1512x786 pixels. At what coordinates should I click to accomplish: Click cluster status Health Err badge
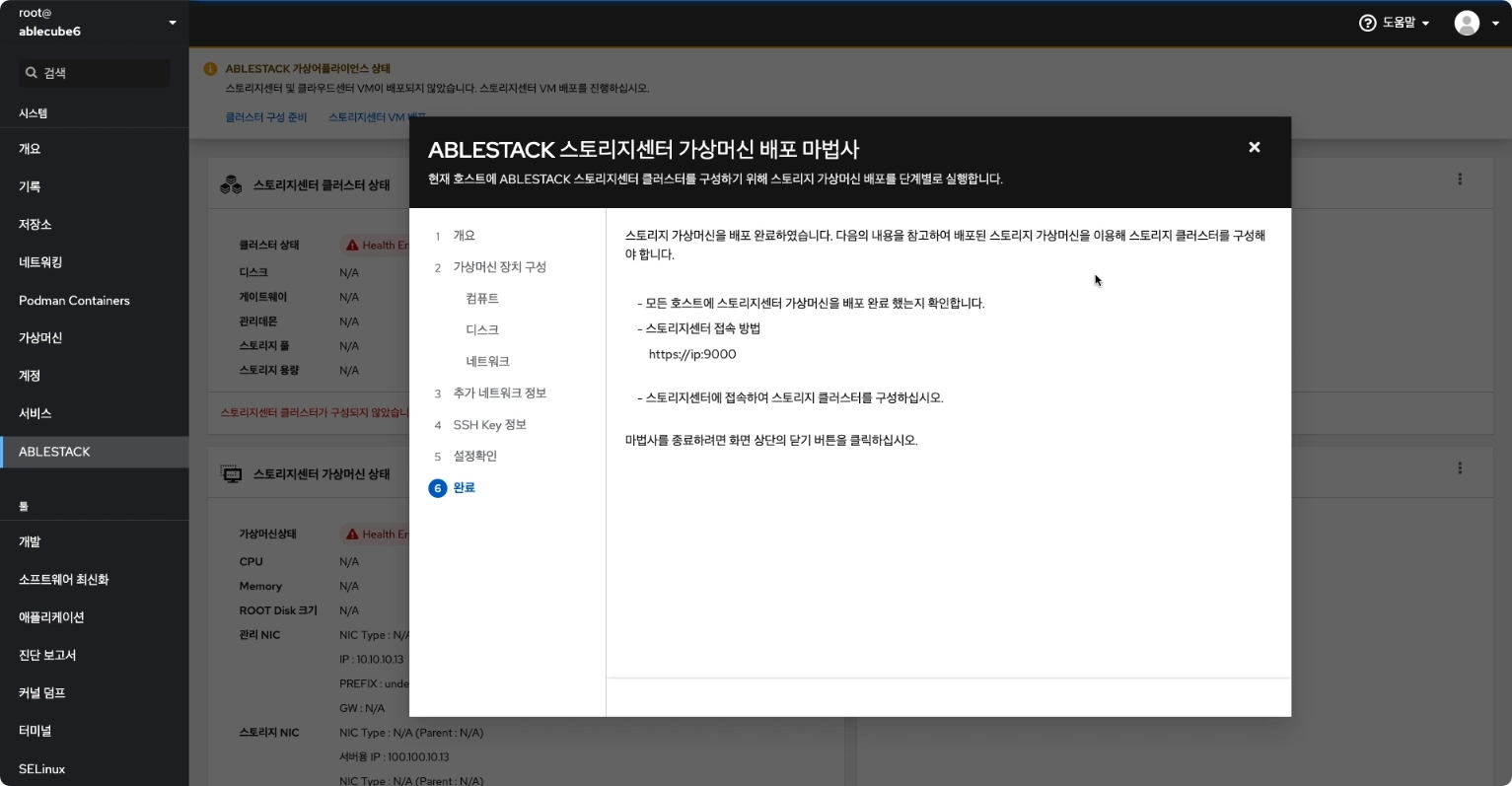click(x=376, y=246)
